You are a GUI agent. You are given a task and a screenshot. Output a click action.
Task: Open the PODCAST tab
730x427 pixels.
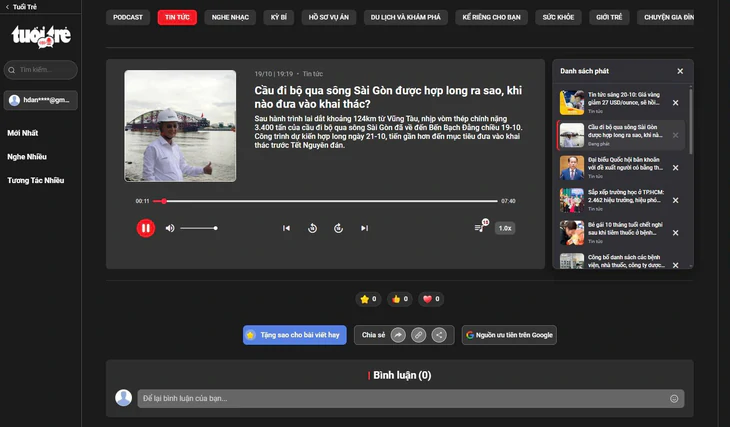point(128,17)
